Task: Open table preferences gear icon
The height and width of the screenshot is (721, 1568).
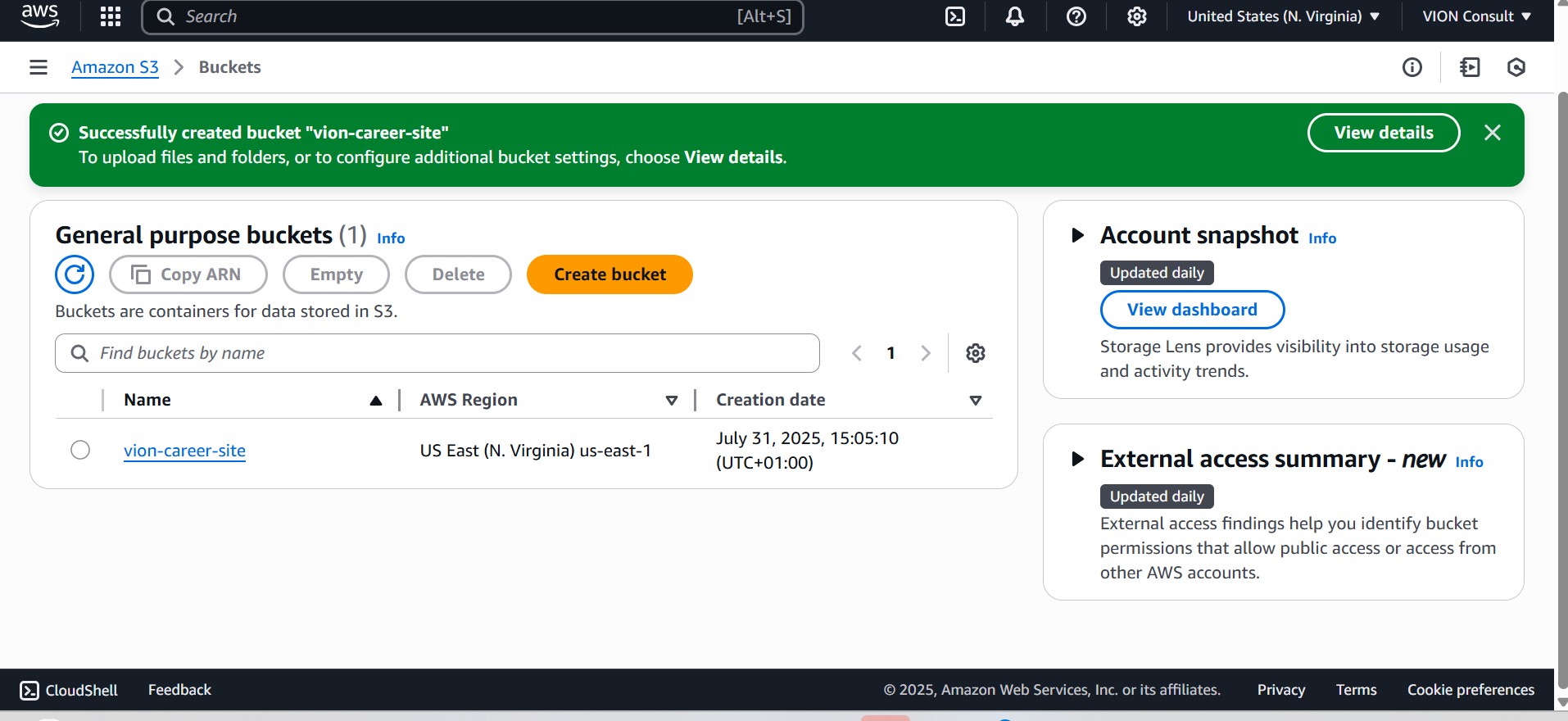Action: point(976,353)
